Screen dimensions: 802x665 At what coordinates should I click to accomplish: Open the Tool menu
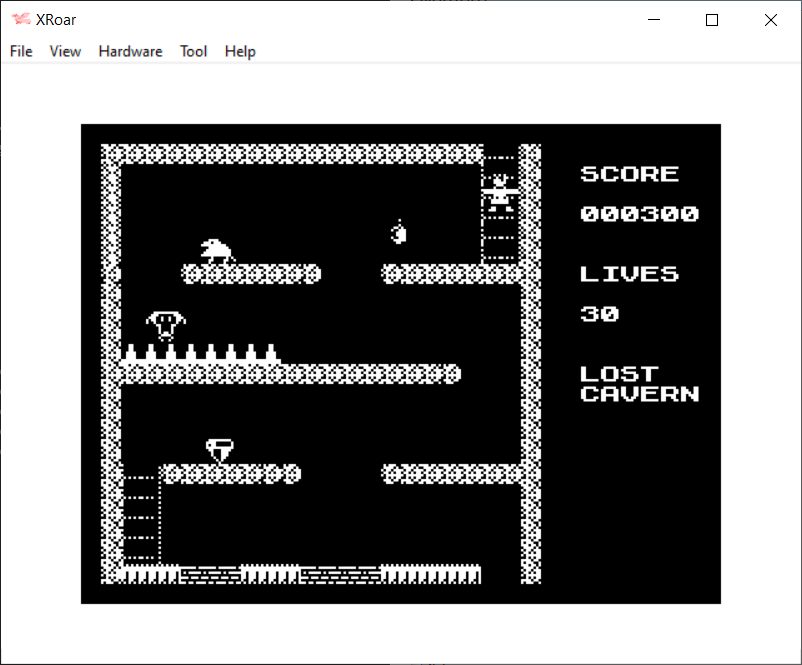point(193,51)
